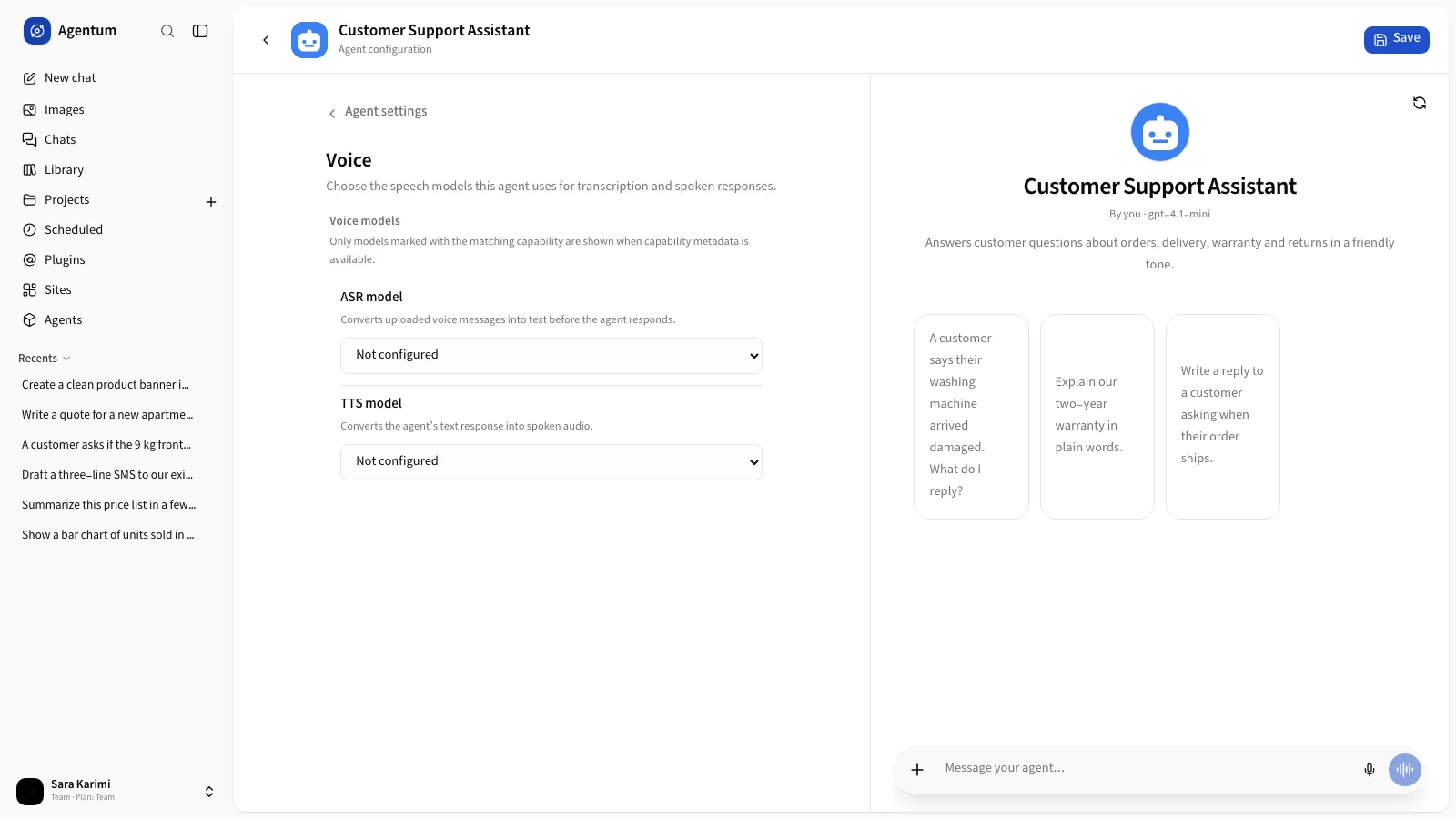Select the two-year warranty prompt card
1456x819 pixels.
point(1097,417)
